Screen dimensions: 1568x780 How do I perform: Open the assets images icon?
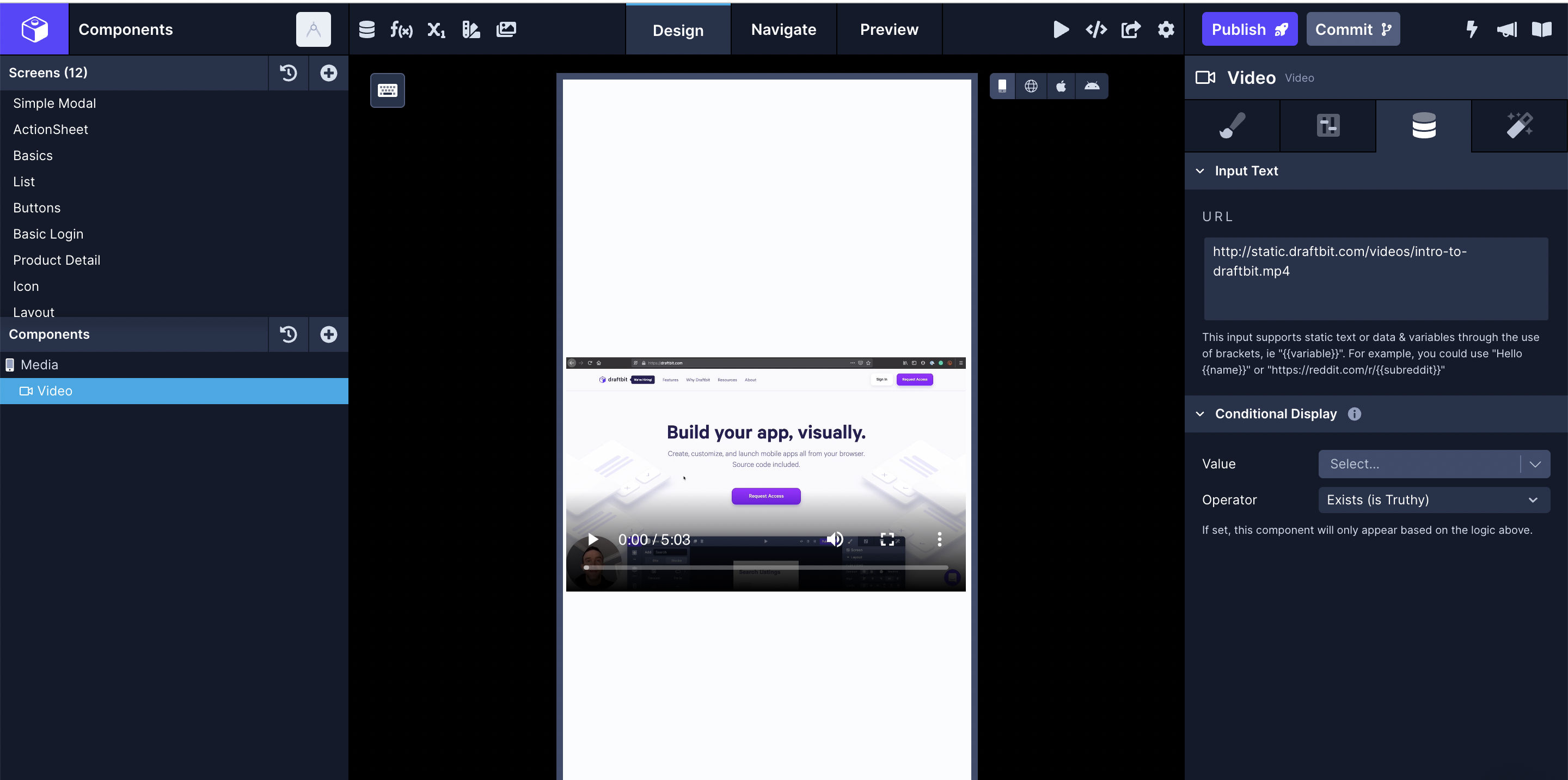pos(506,29)
